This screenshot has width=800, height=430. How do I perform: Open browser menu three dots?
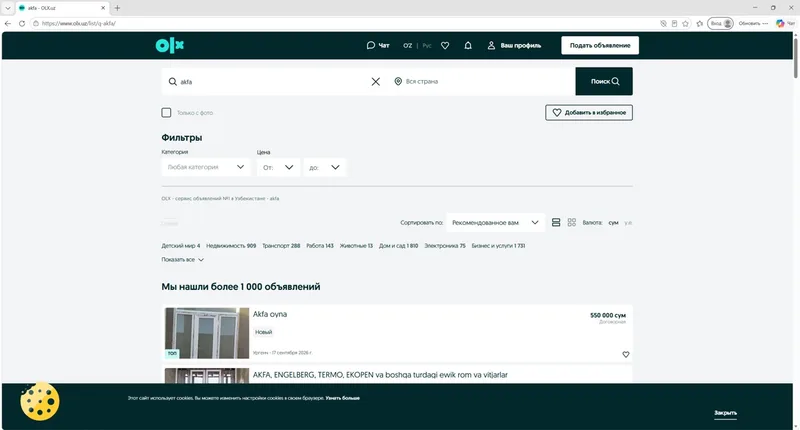pos(765,23)
